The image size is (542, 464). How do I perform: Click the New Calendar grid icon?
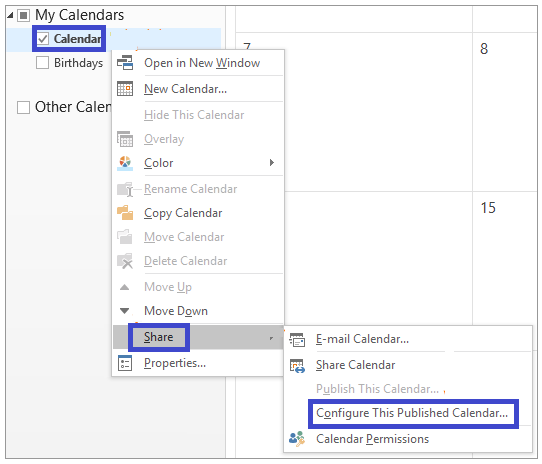[x=125, y=89]
